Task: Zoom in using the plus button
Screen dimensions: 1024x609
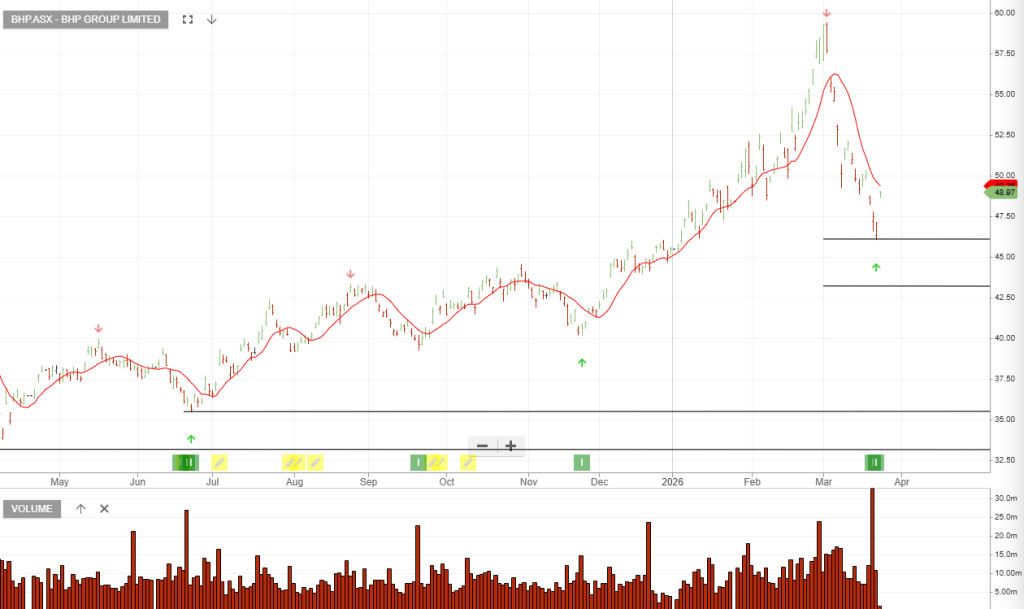Action: pos(511,446)
